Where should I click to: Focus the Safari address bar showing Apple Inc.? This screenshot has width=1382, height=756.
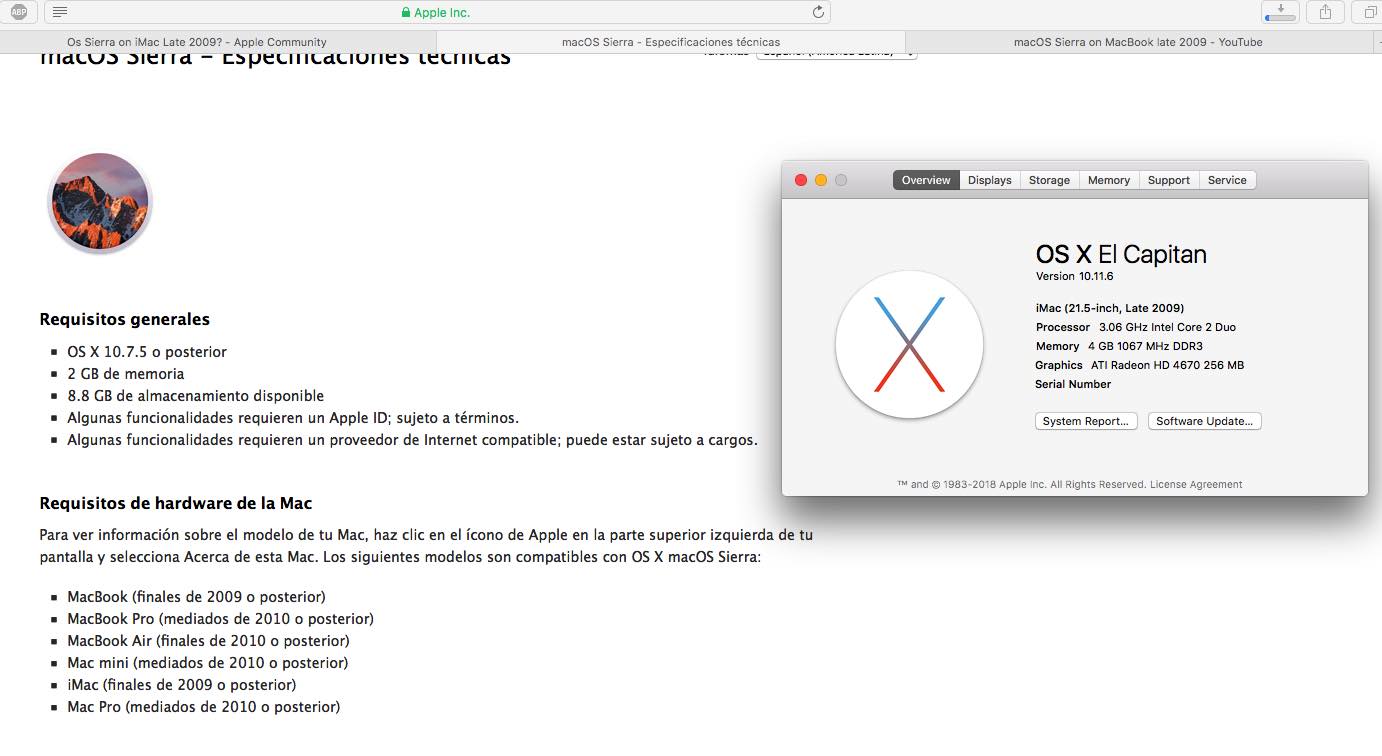click(435, 12)
